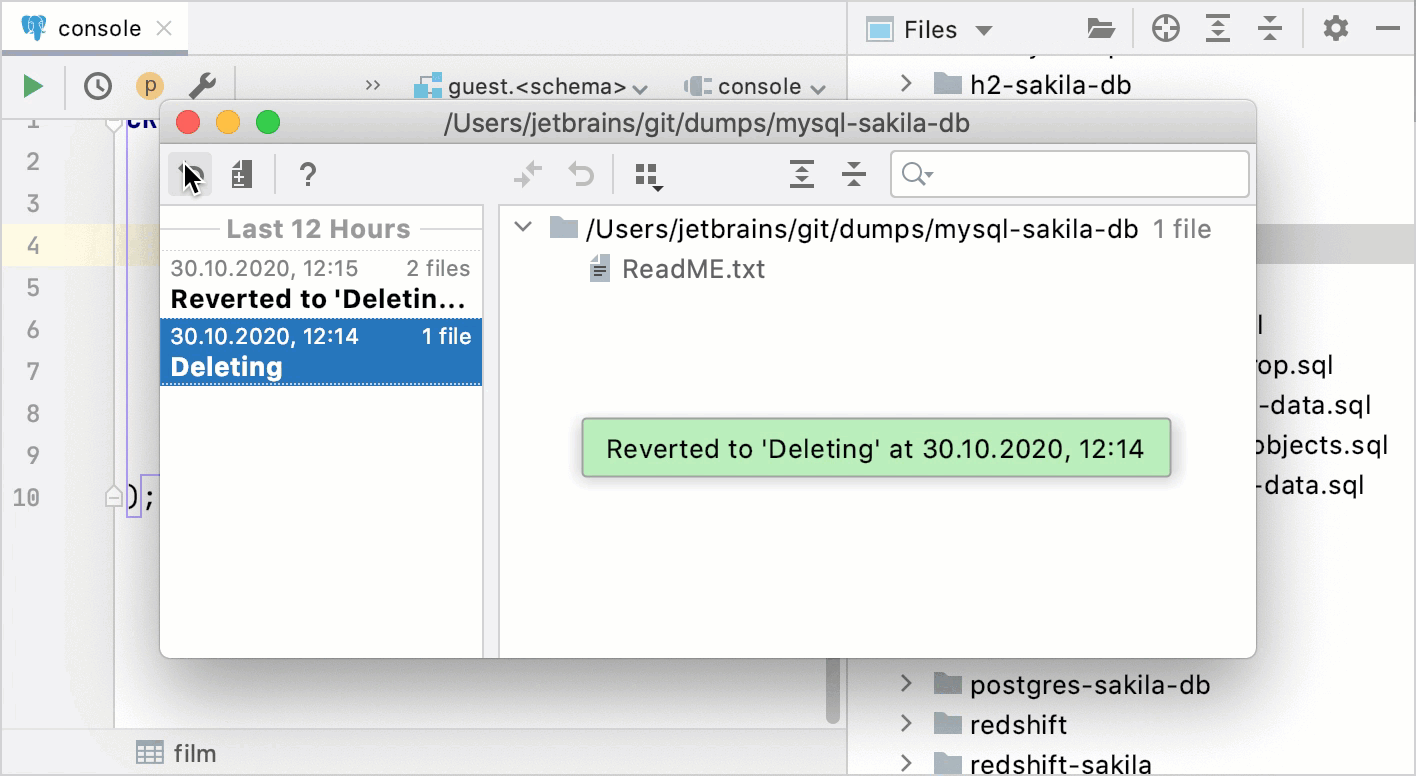Open the console query history
1416x776 pixels.
pyautogui.click(x=96, y=85)
